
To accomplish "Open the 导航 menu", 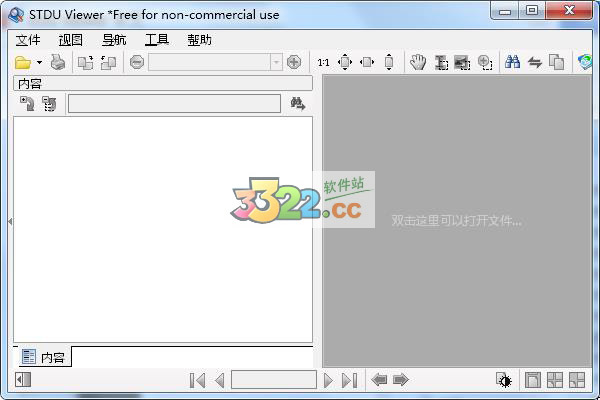I will (x=114, y=40).
